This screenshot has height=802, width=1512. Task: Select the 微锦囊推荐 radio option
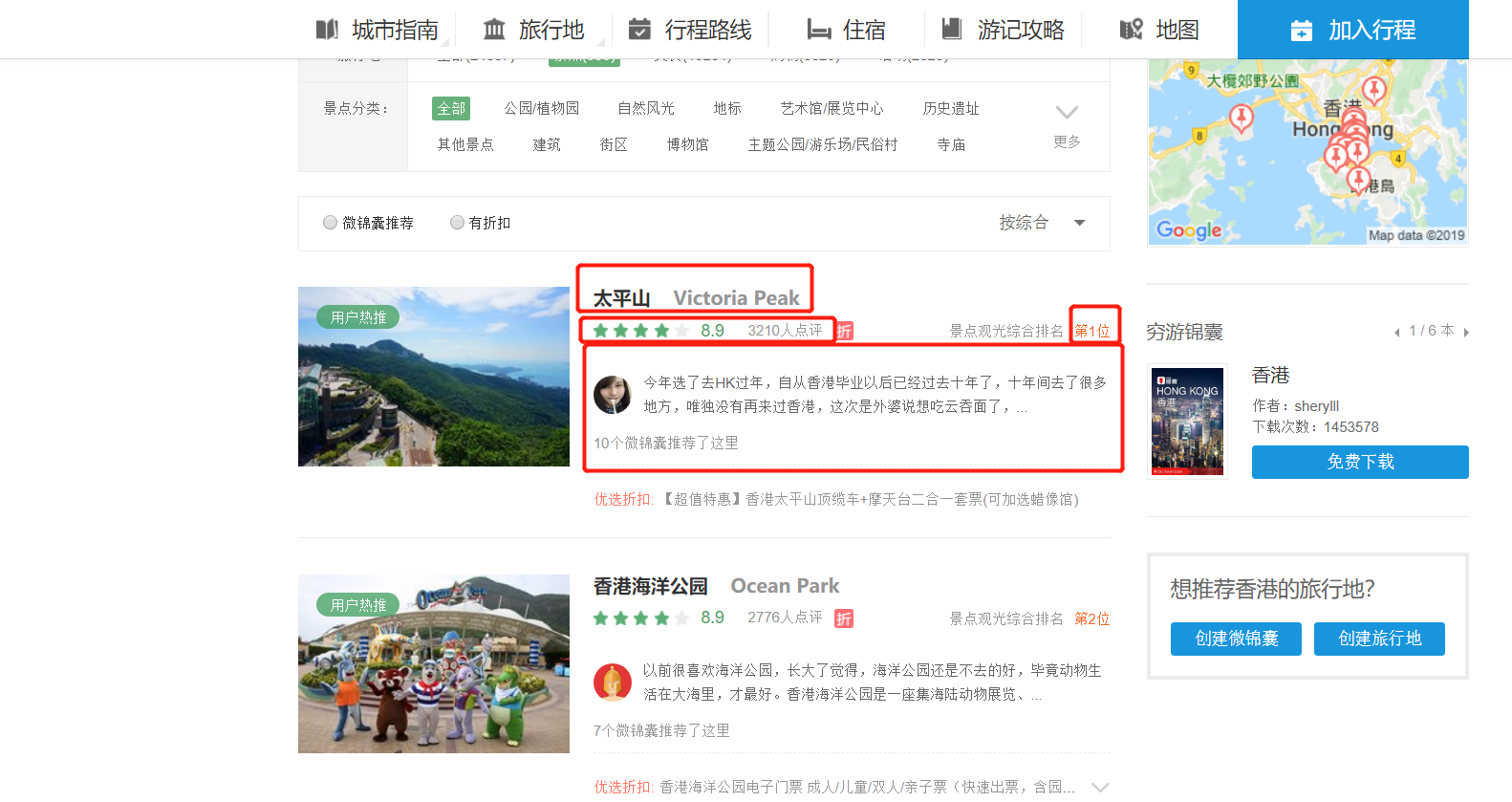331,223
